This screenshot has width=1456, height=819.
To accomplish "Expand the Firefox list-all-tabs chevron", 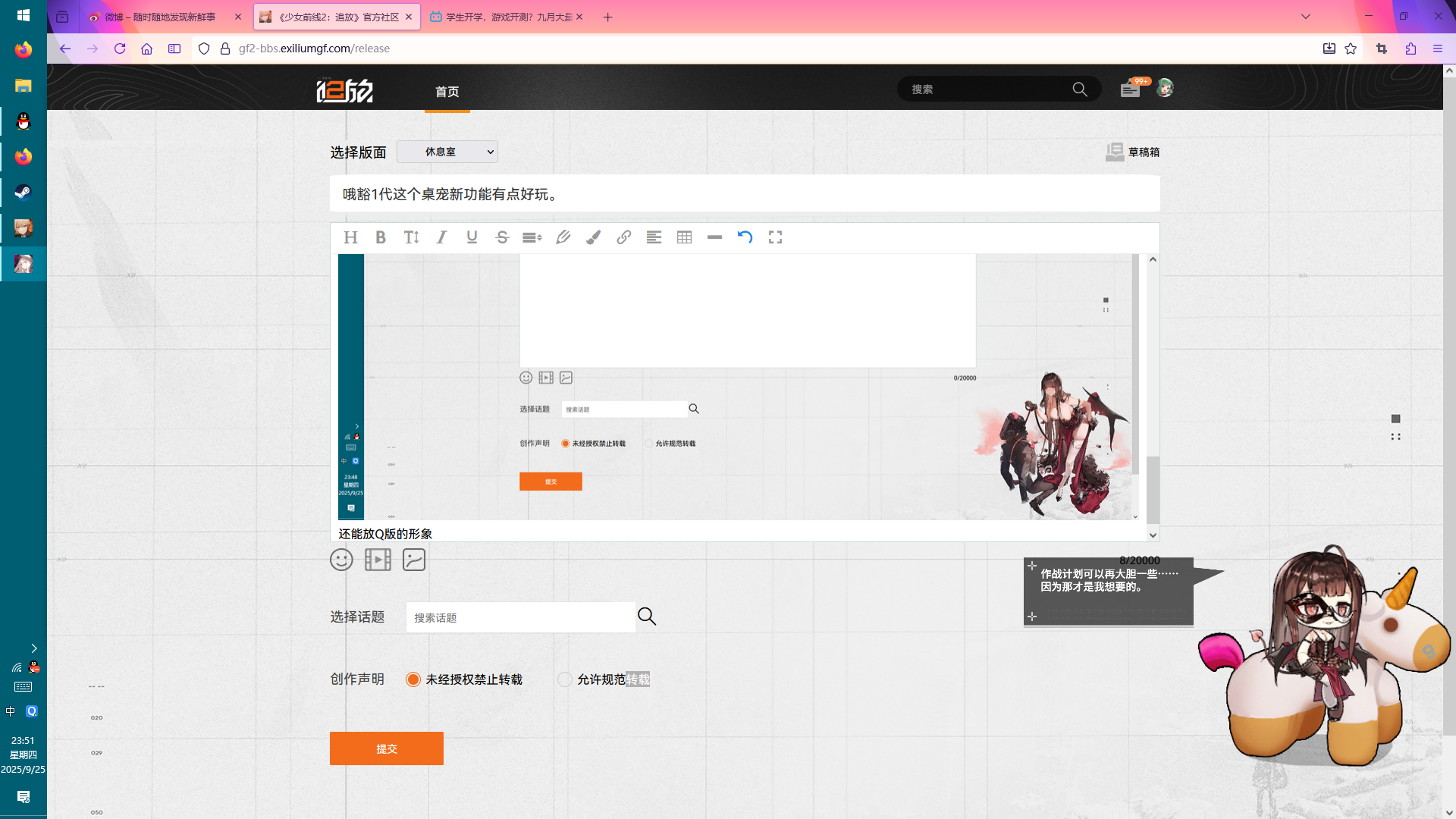I will 1306,17.
